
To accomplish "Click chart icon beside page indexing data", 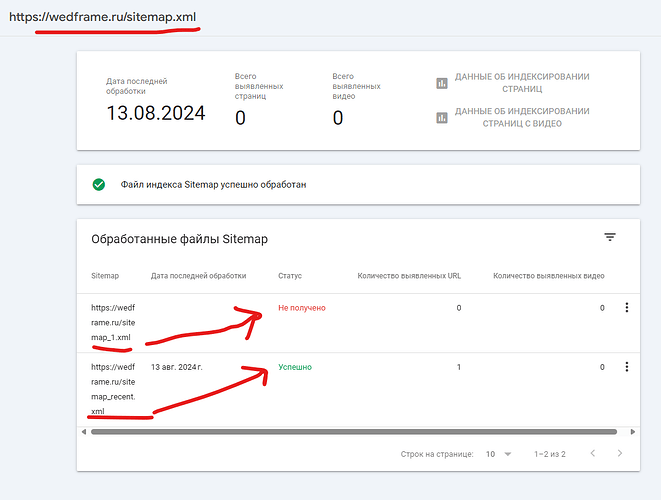I will (441, 83).
